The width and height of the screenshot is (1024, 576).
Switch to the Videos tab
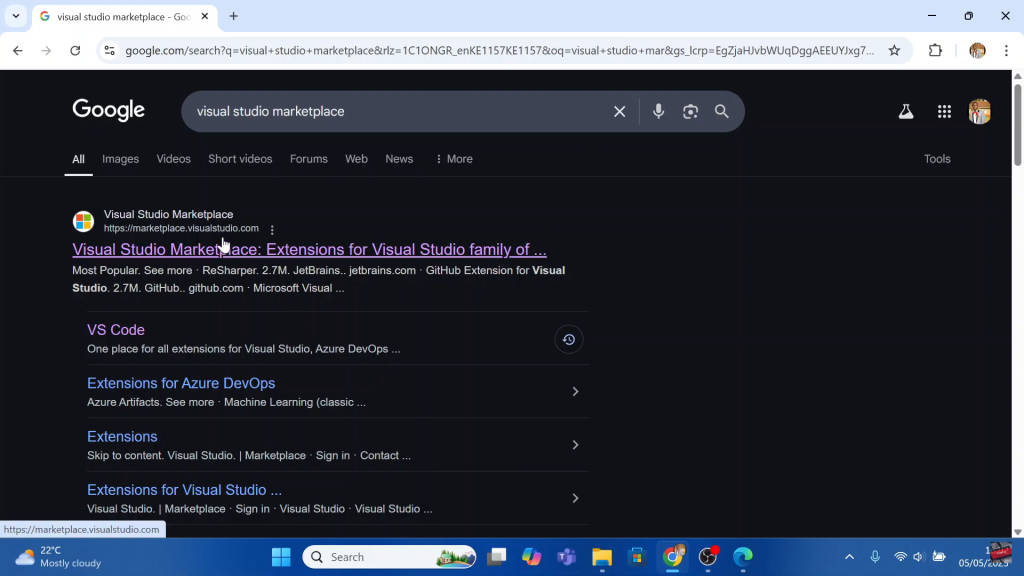coord(174,159)
